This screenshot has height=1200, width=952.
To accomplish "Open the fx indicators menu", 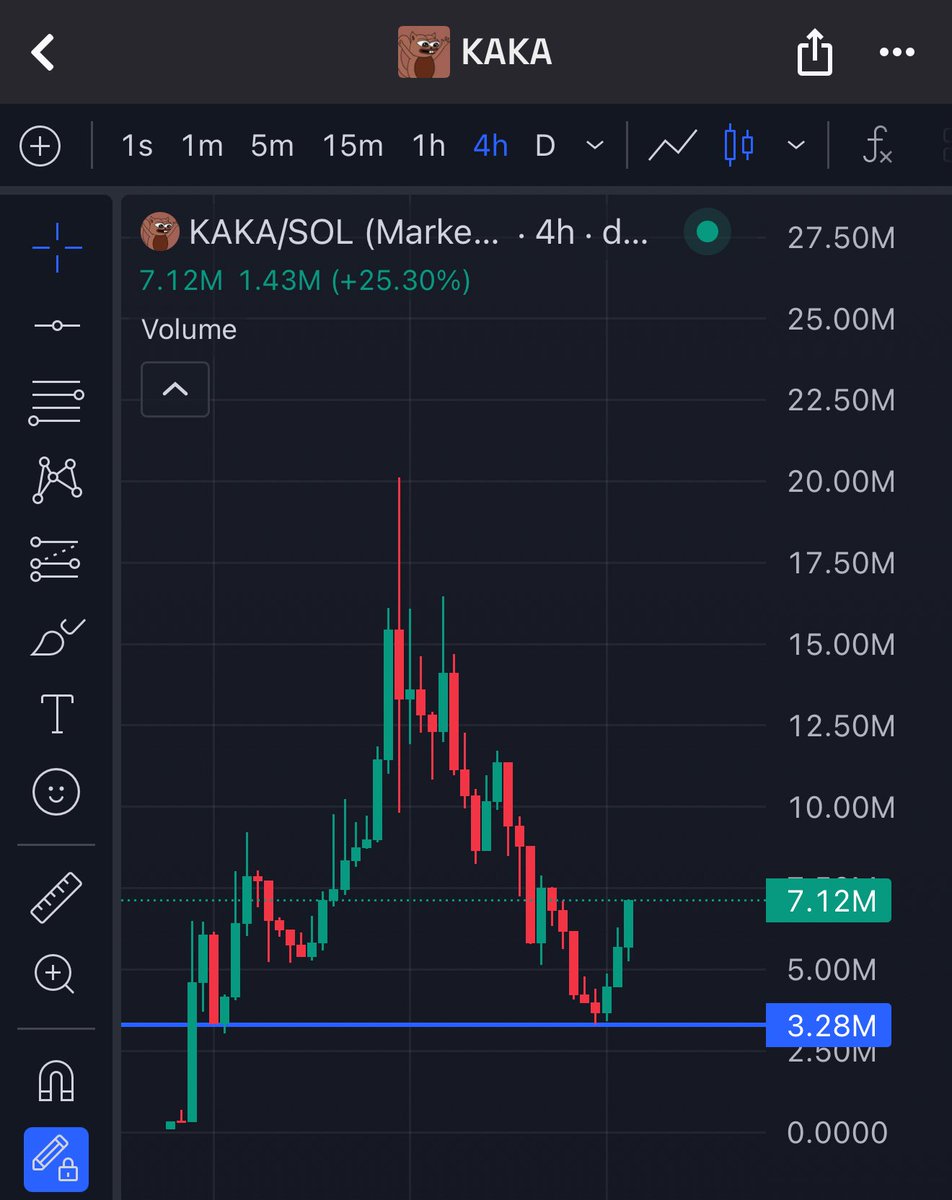I will [876, 147].
